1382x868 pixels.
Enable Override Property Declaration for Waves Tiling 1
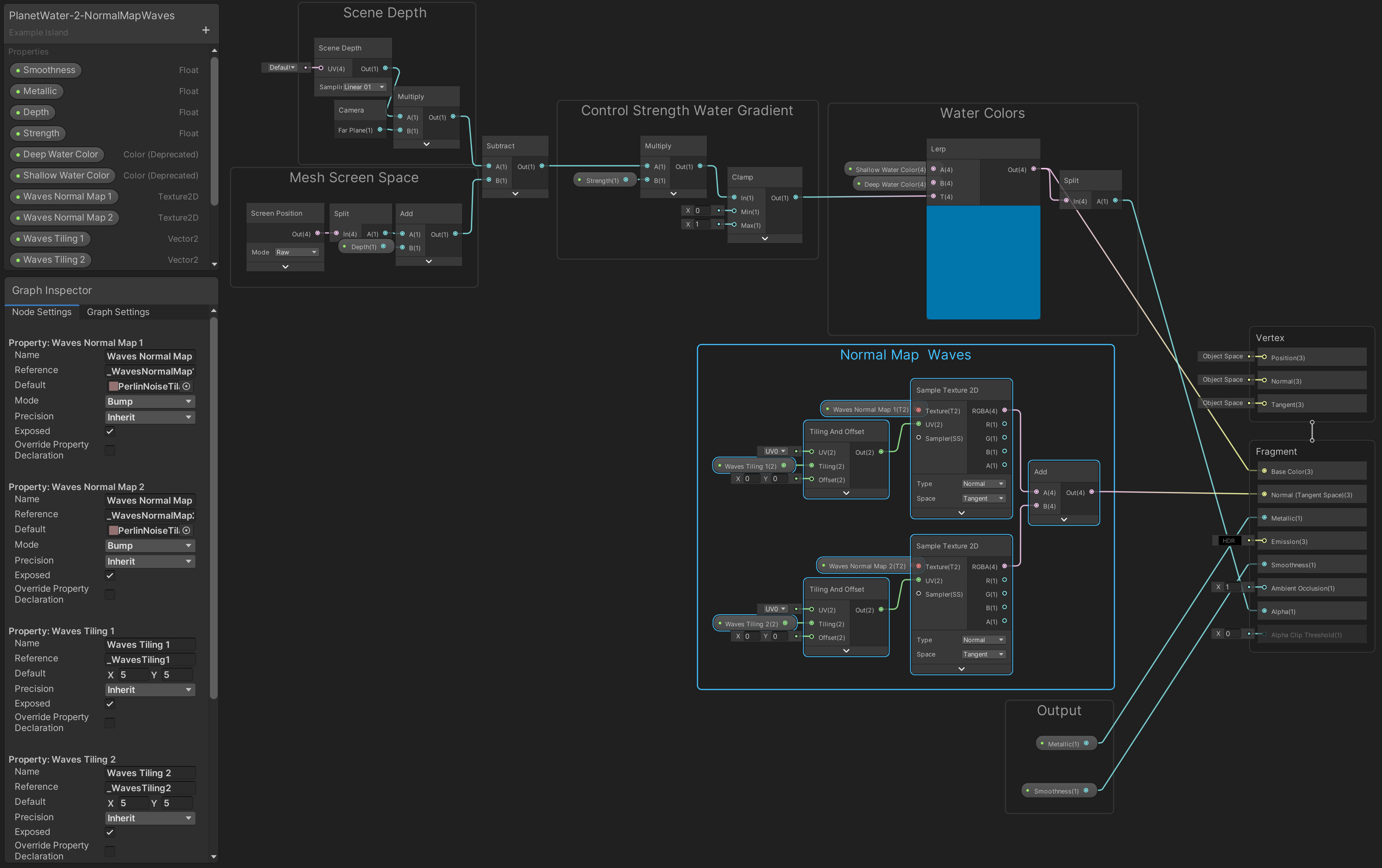(110, 723)
